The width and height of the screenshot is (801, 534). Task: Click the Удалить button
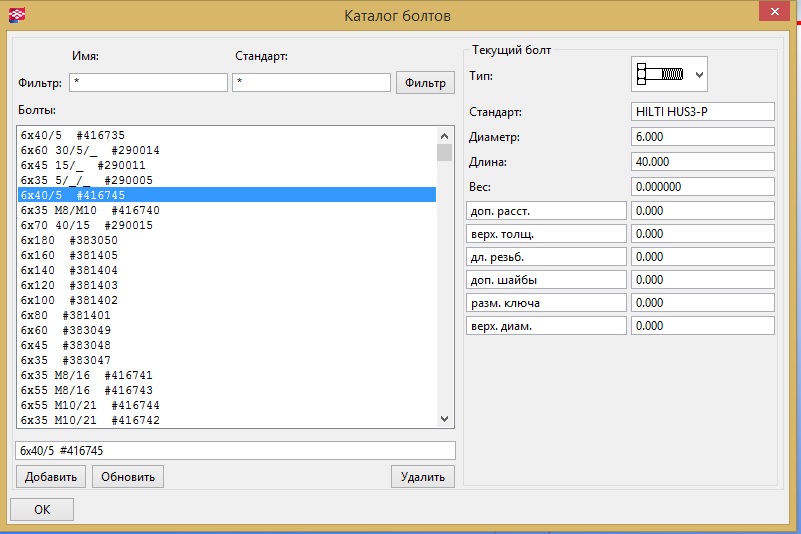[423, 477]
